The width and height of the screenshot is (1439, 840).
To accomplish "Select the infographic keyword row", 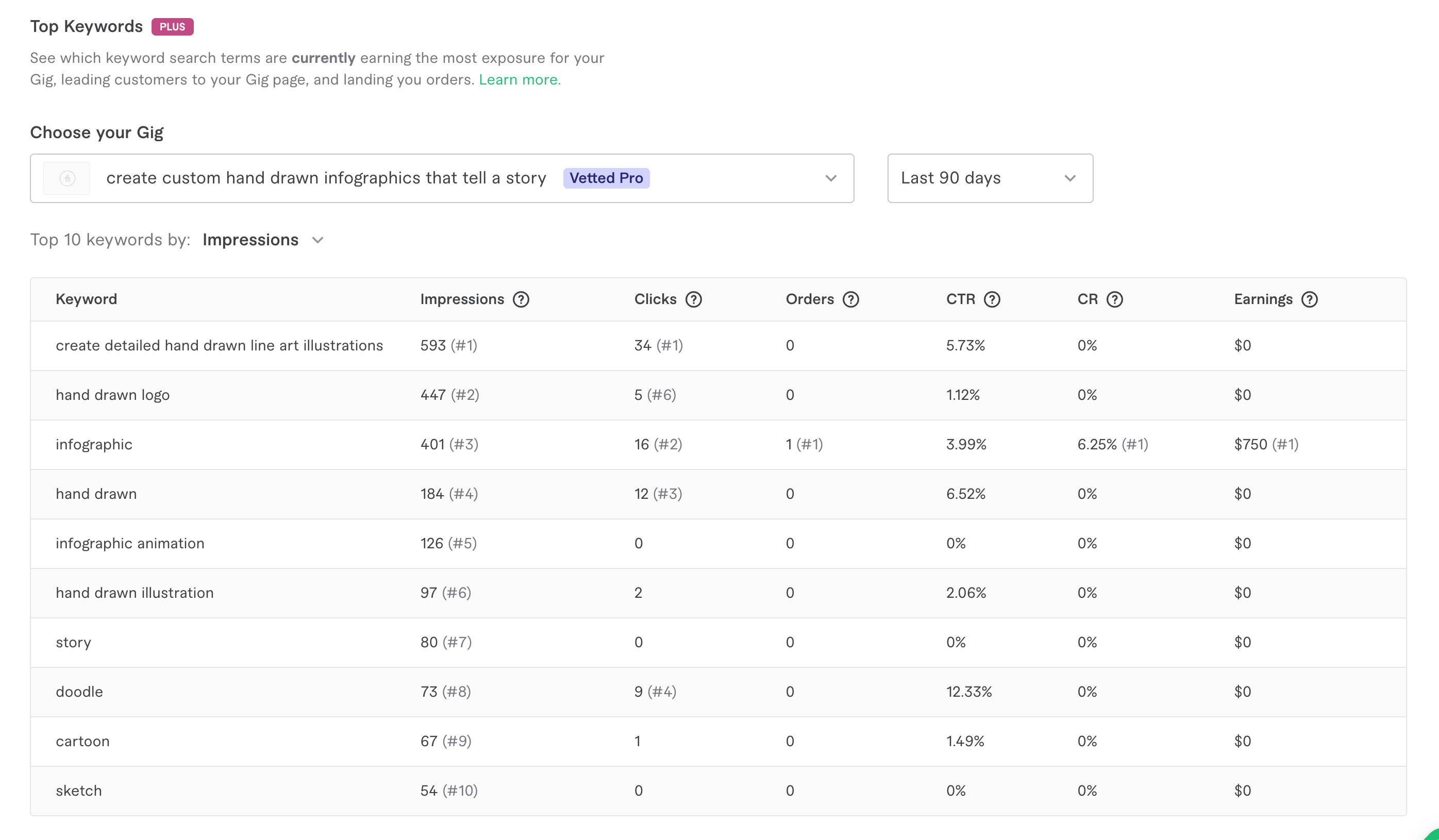I will [x=94, y=444].
